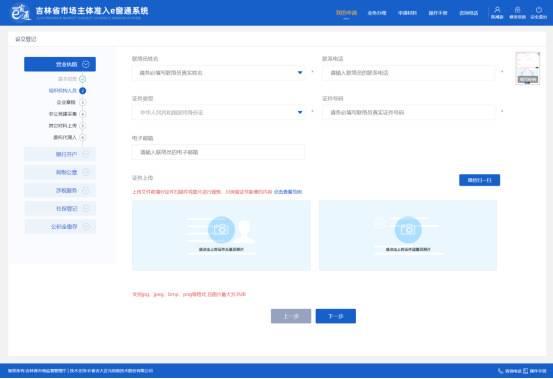This screenshot has height=379, width=553.
Task: Select step 6 委托代理人 circle
Action: pos(83,137)
